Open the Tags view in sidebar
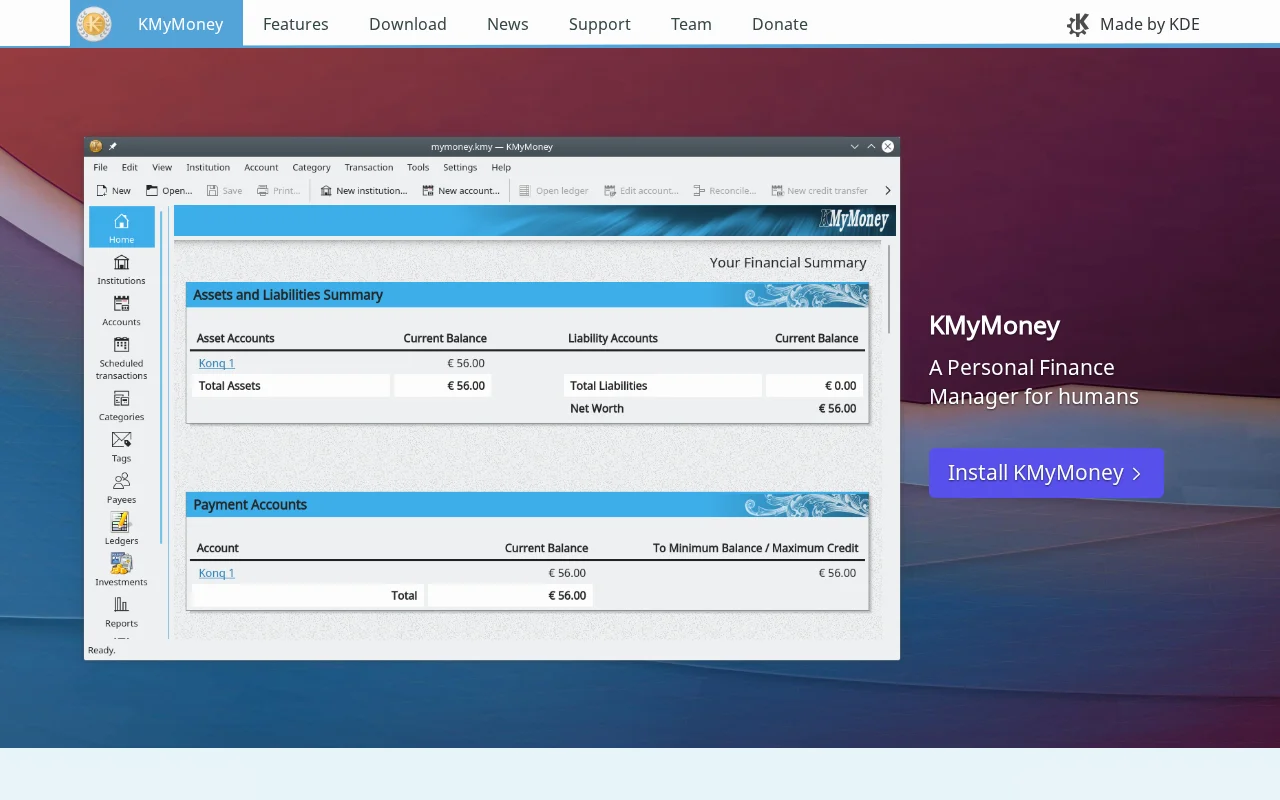 tap(121, 447)
